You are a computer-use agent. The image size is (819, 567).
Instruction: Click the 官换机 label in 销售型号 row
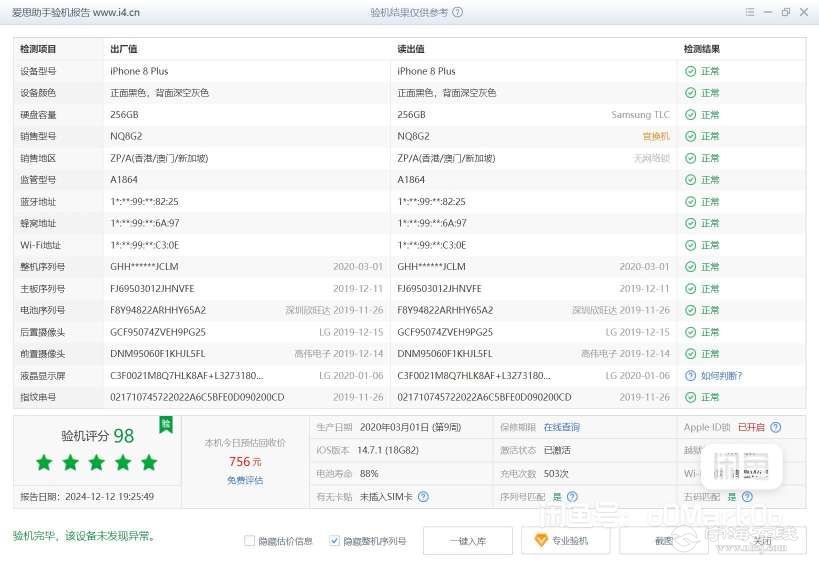656,136
